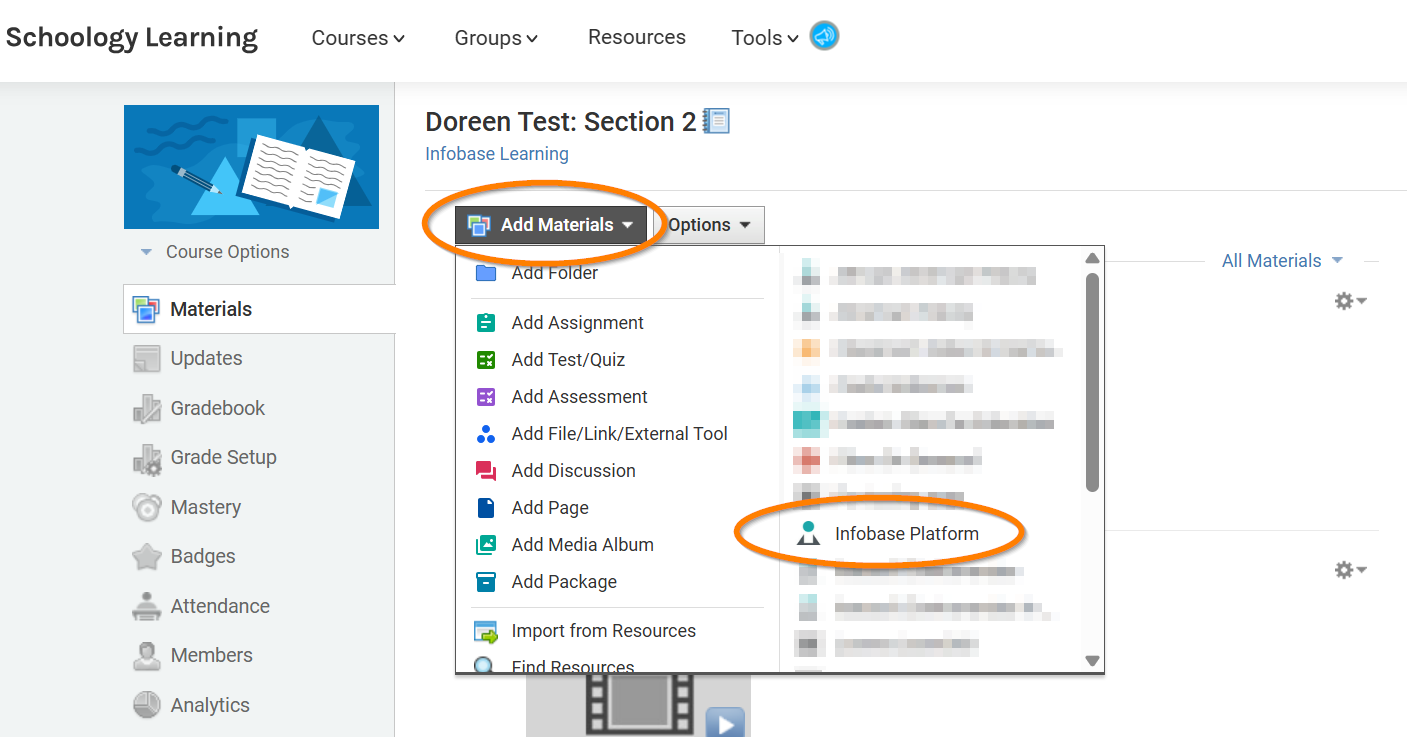Viewport: 1407px width, 737px height.
Task: Click the Grade Setup sidebar icon
Action: coord(146,458)
